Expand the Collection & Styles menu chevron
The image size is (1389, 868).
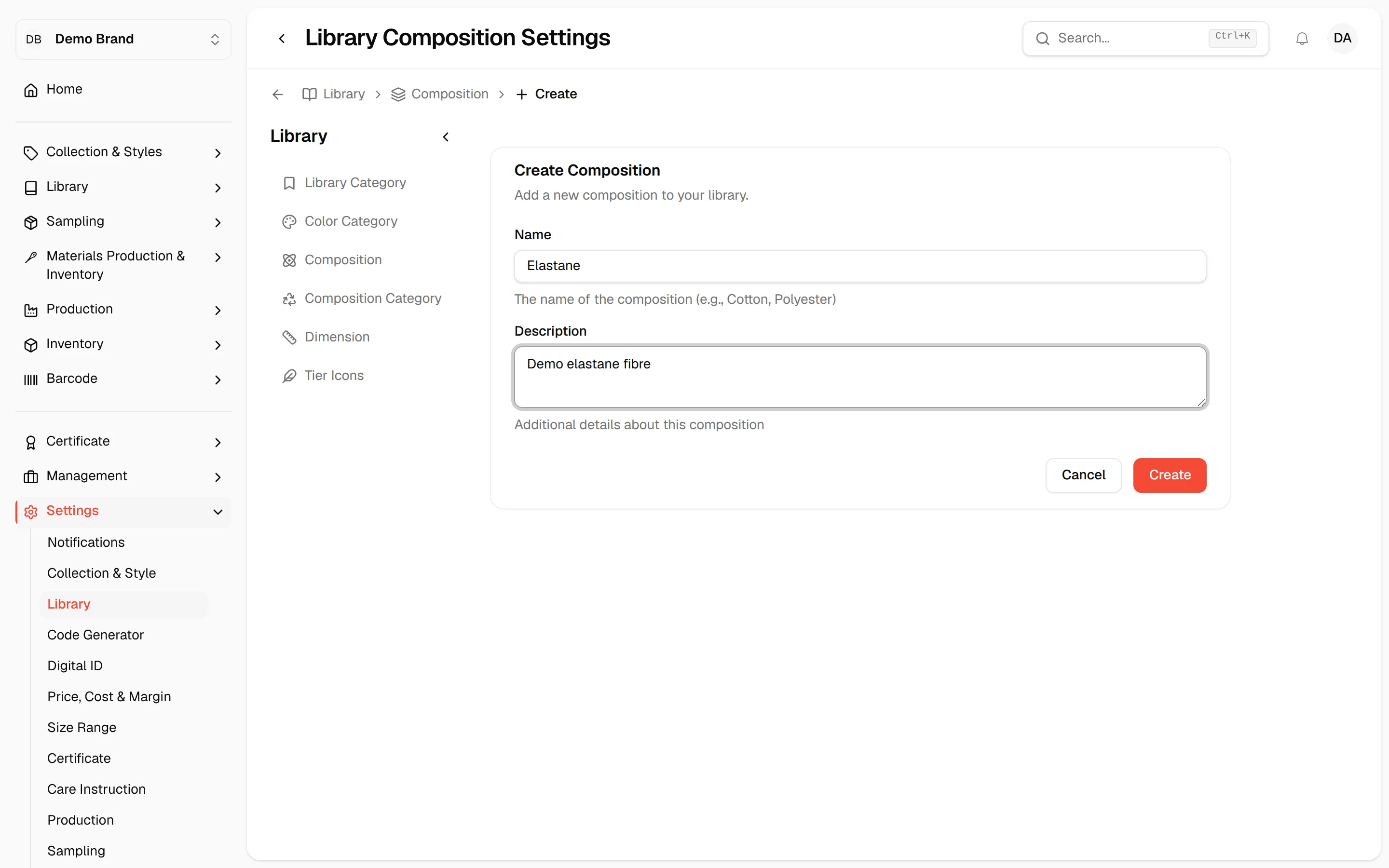coord(218,153)
